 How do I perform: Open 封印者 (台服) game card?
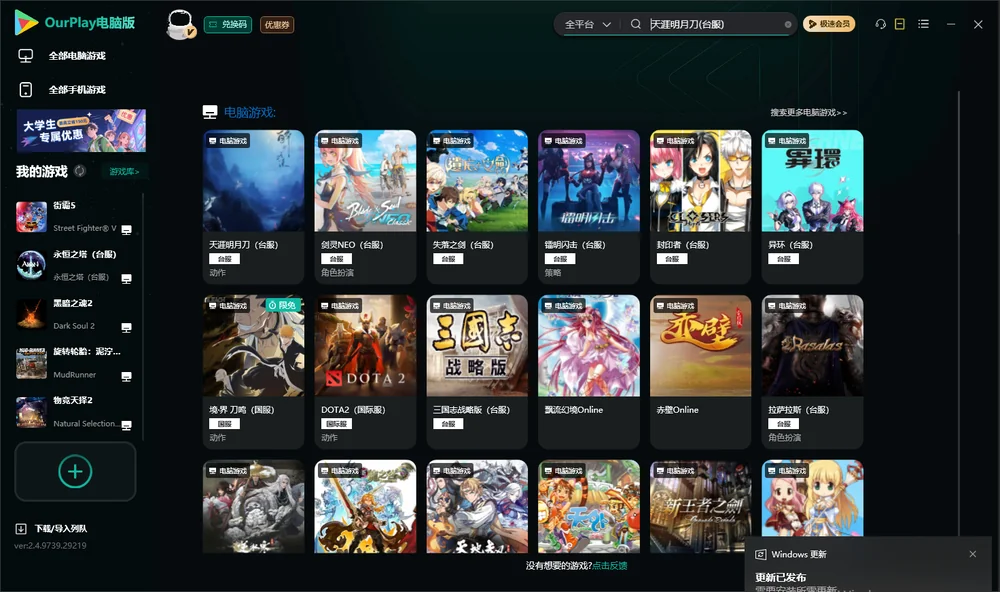click(x=700, y=207)
